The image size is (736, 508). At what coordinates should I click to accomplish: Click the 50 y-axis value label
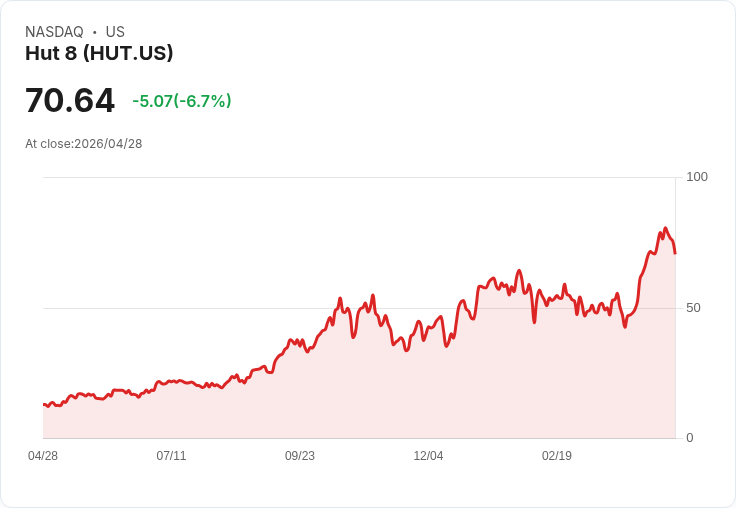click(x=693, y=308)
